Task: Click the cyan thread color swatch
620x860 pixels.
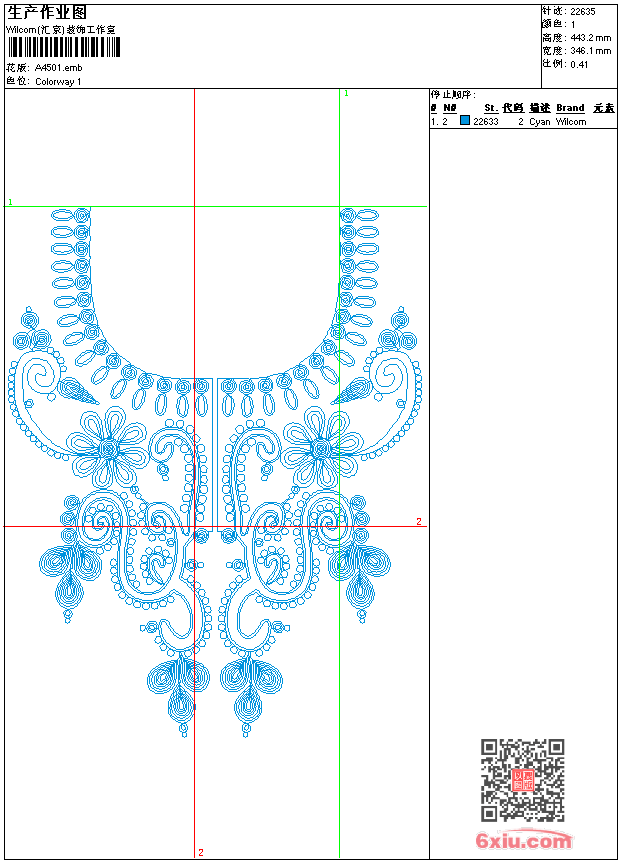Action: click(465, 120)
